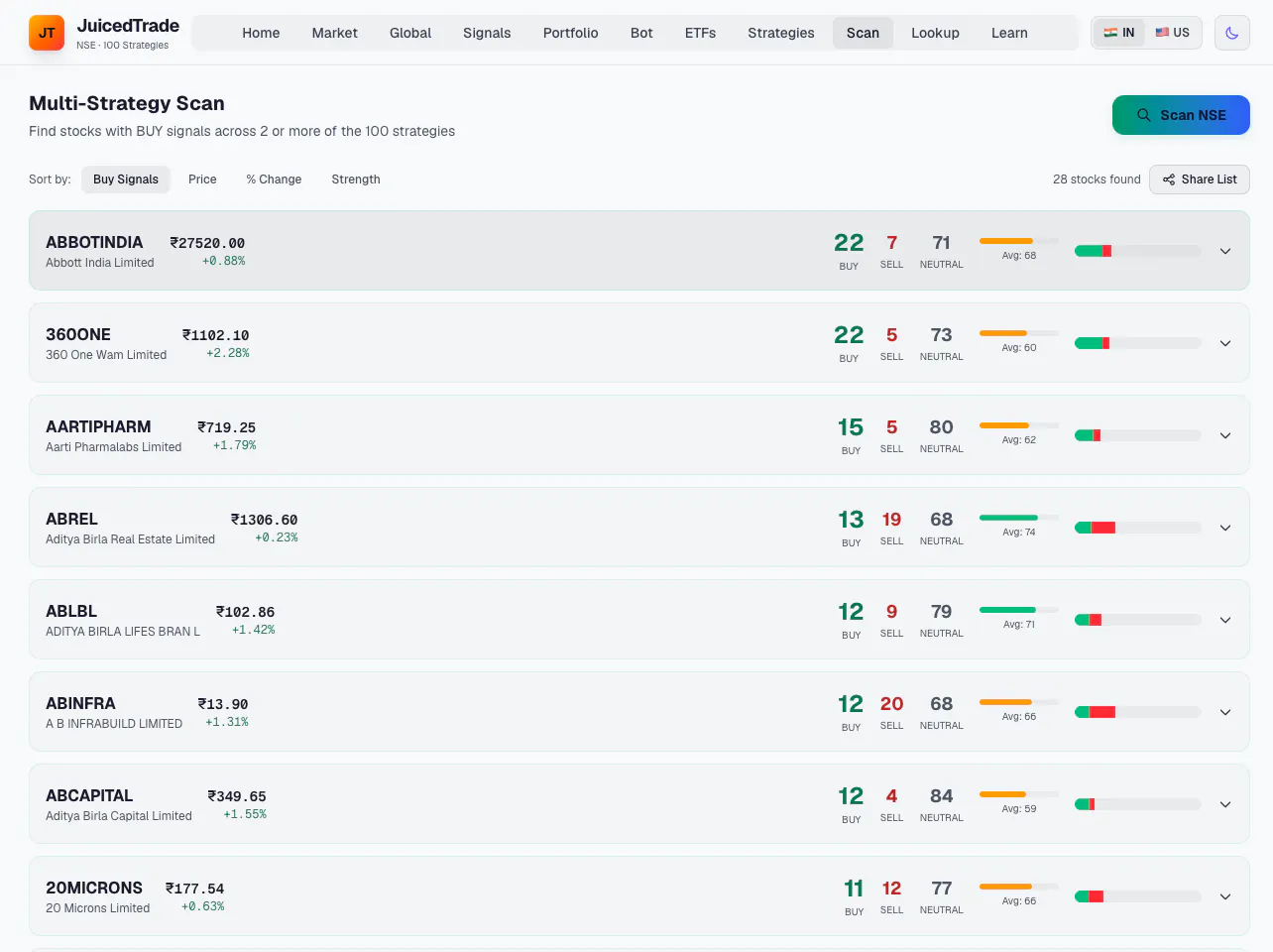The image size is (1273, 952).
Task: Click 20MICRONS sell count 12
Action: (891, 889)
